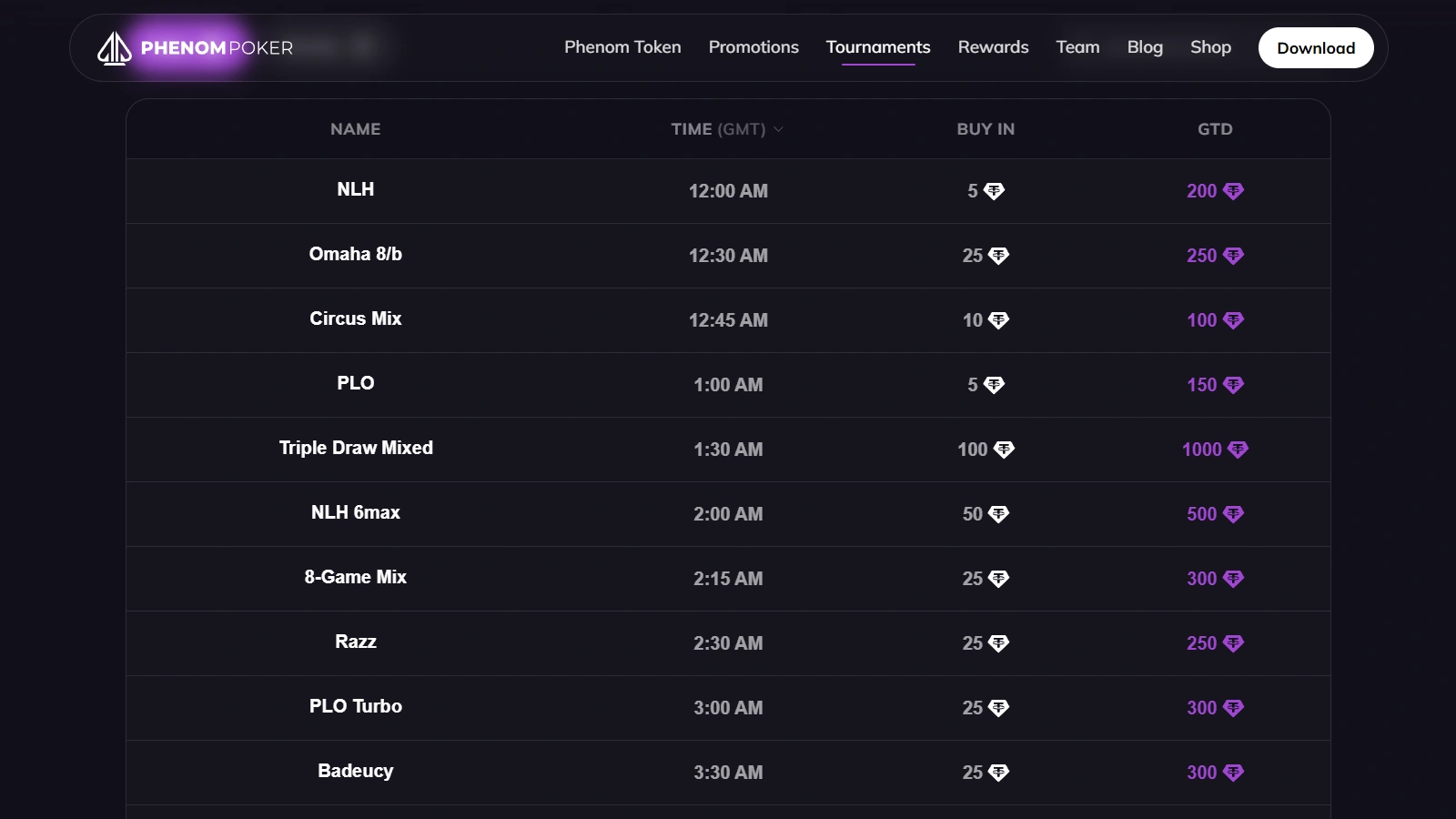1456x819 pixels.
Task: Select the NLH tournament name
Action: (356, 189)
